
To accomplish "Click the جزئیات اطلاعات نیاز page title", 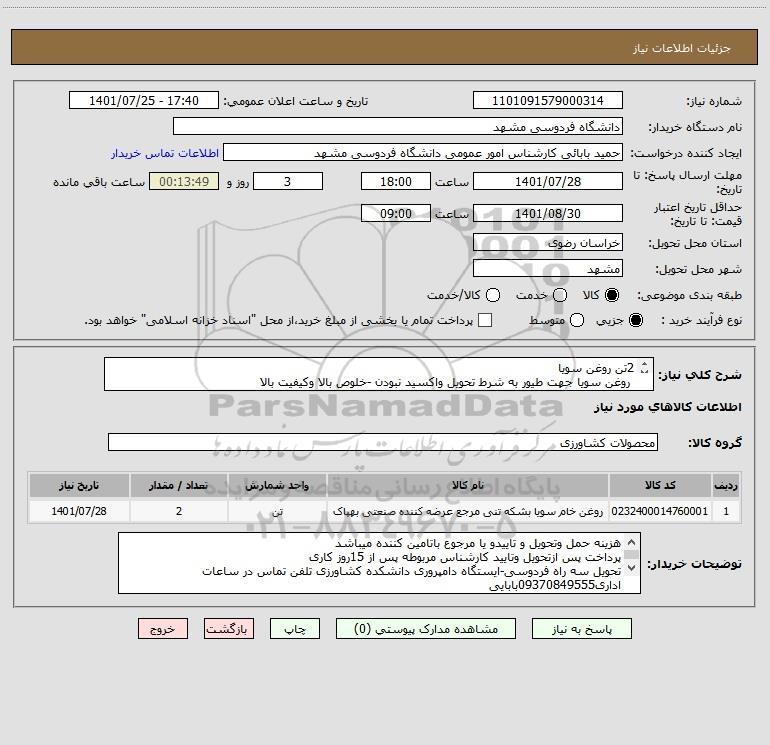I will 682,48.
